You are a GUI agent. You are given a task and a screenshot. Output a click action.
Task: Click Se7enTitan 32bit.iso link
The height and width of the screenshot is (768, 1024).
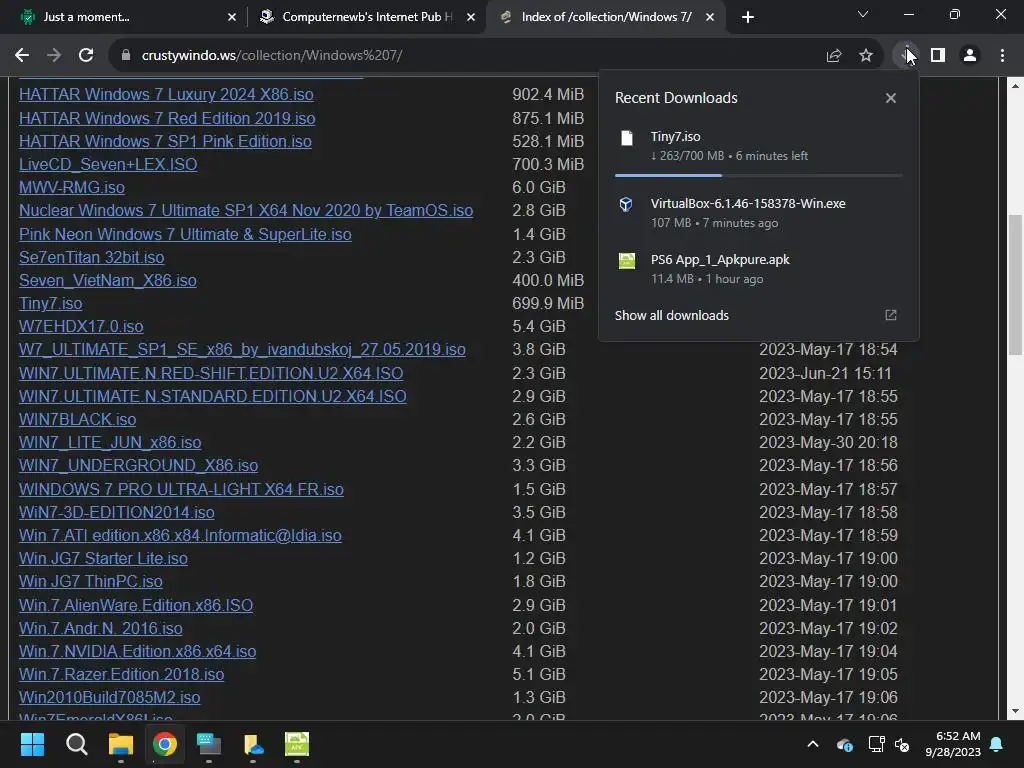click(91, 257)
